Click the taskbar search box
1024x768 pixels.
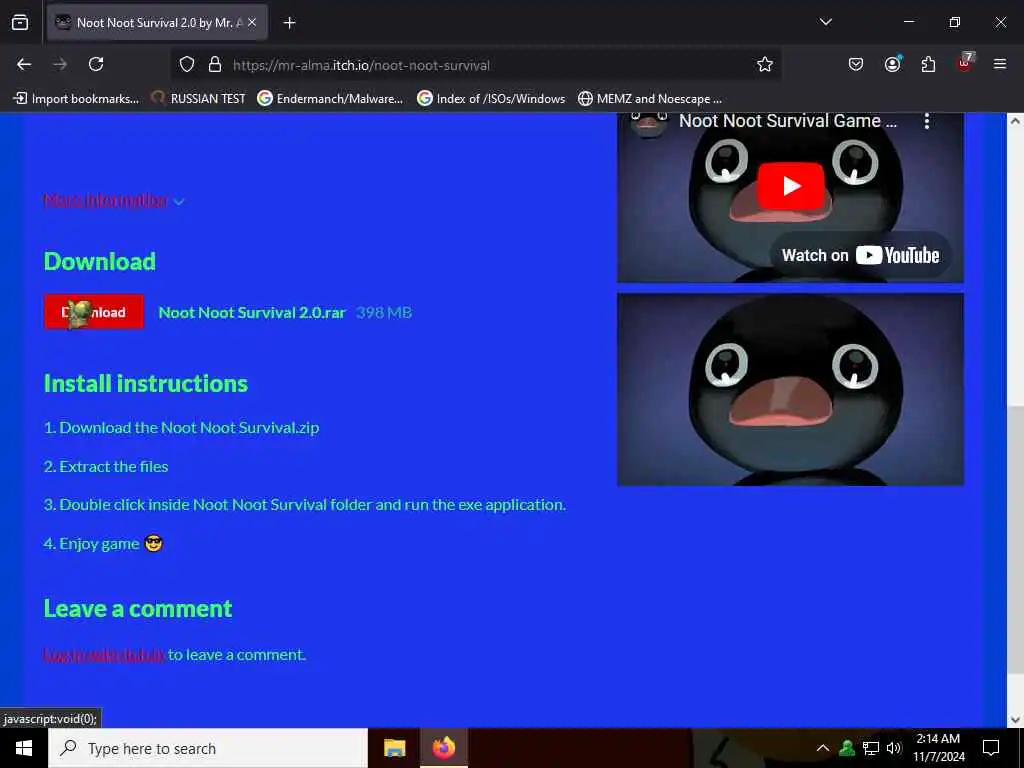click(x=208, y=748)
